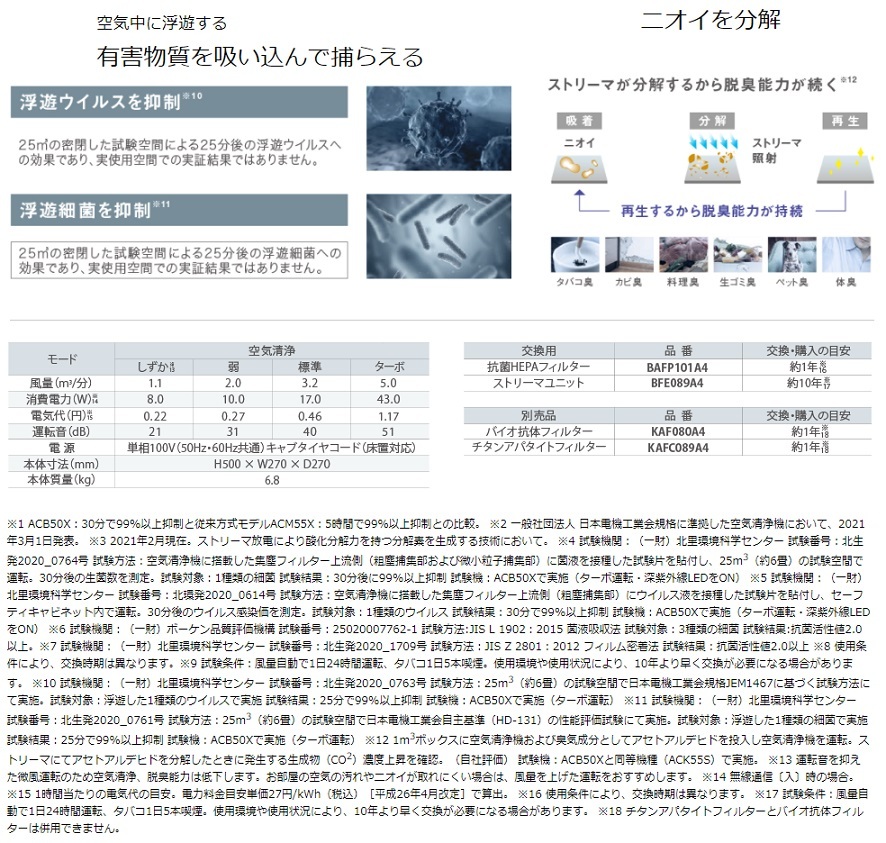This screenshot has height=843, width=886.
Task: Click the ストリーマ照射 label
Action: [776, 150]
